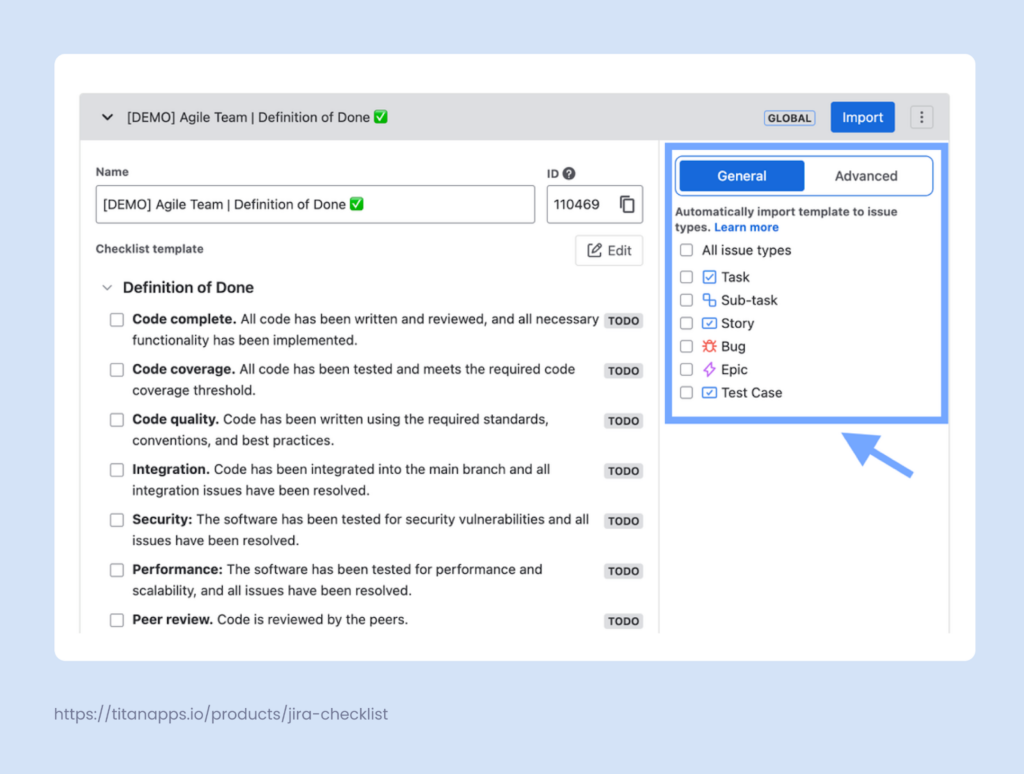
Task: Click the Story issue type icon
Action: pos(708,323)
